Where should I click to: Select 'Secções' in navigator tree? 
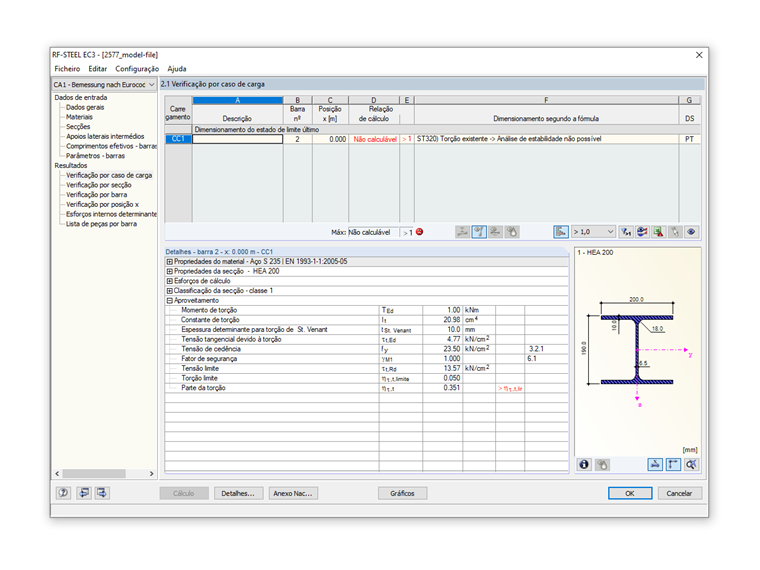tap(78, 127)
